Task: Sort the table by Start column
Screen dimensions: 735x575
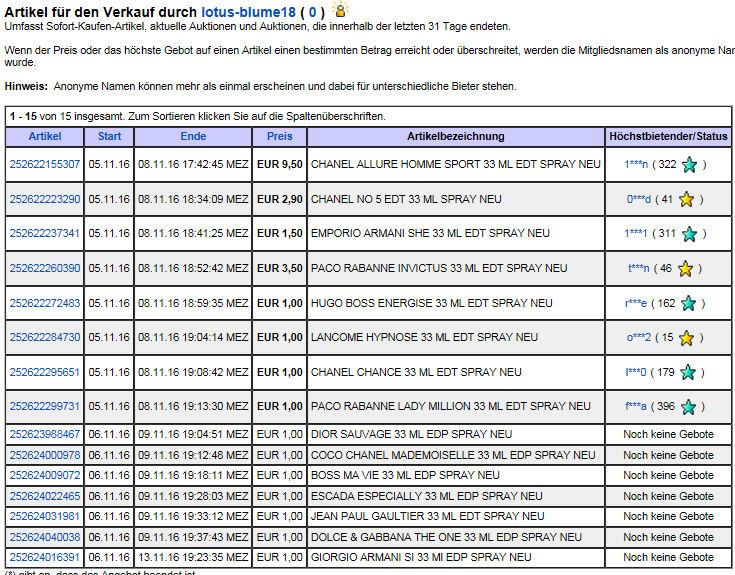Action: click(x=109, y=136)
